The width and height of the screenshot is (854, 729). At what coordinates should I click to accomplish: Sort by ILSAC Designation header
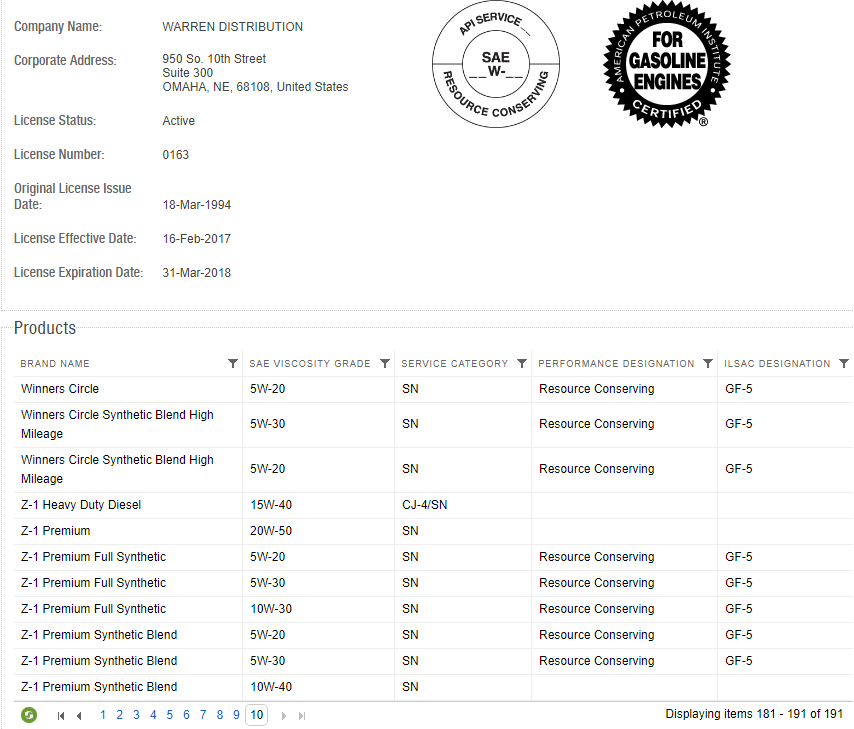pos(777,363)
